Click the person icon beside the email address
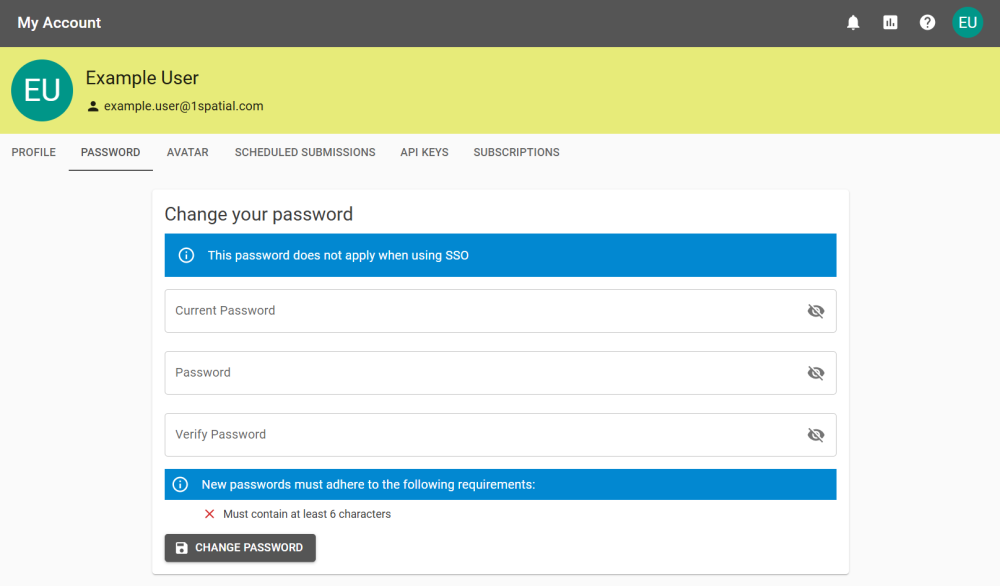Image resolution: width=1000 pixels, height=586 pixels. click(93, 106)
